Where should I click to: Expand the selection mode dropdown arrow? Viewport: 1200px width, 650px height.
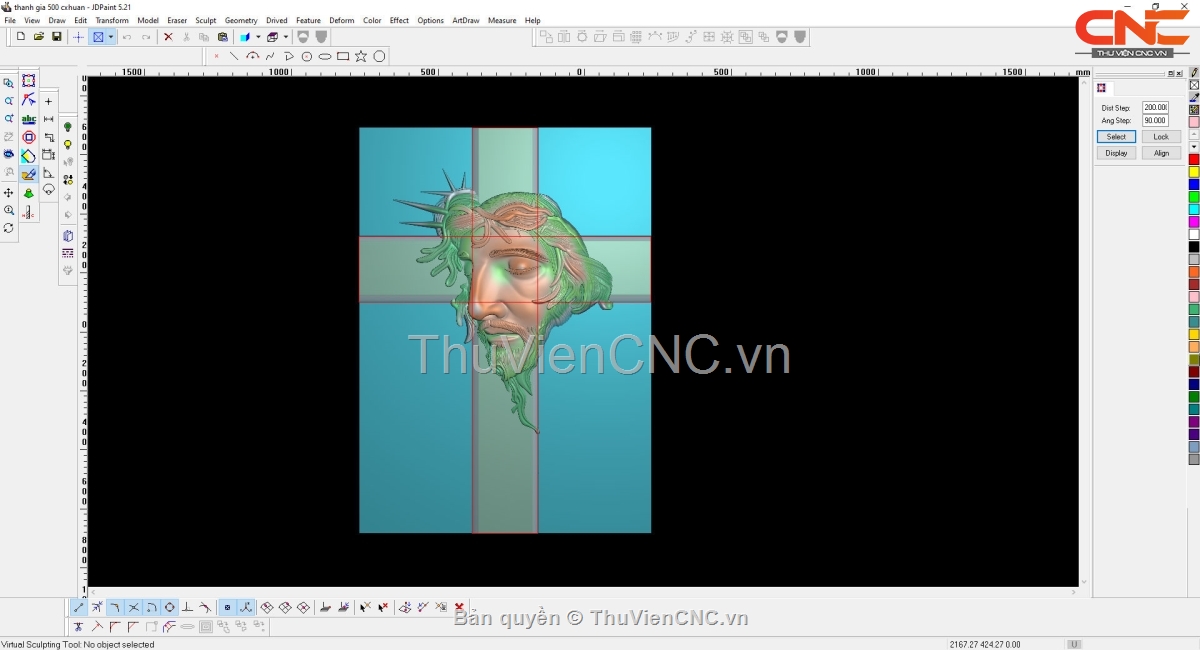click(111, 37)
